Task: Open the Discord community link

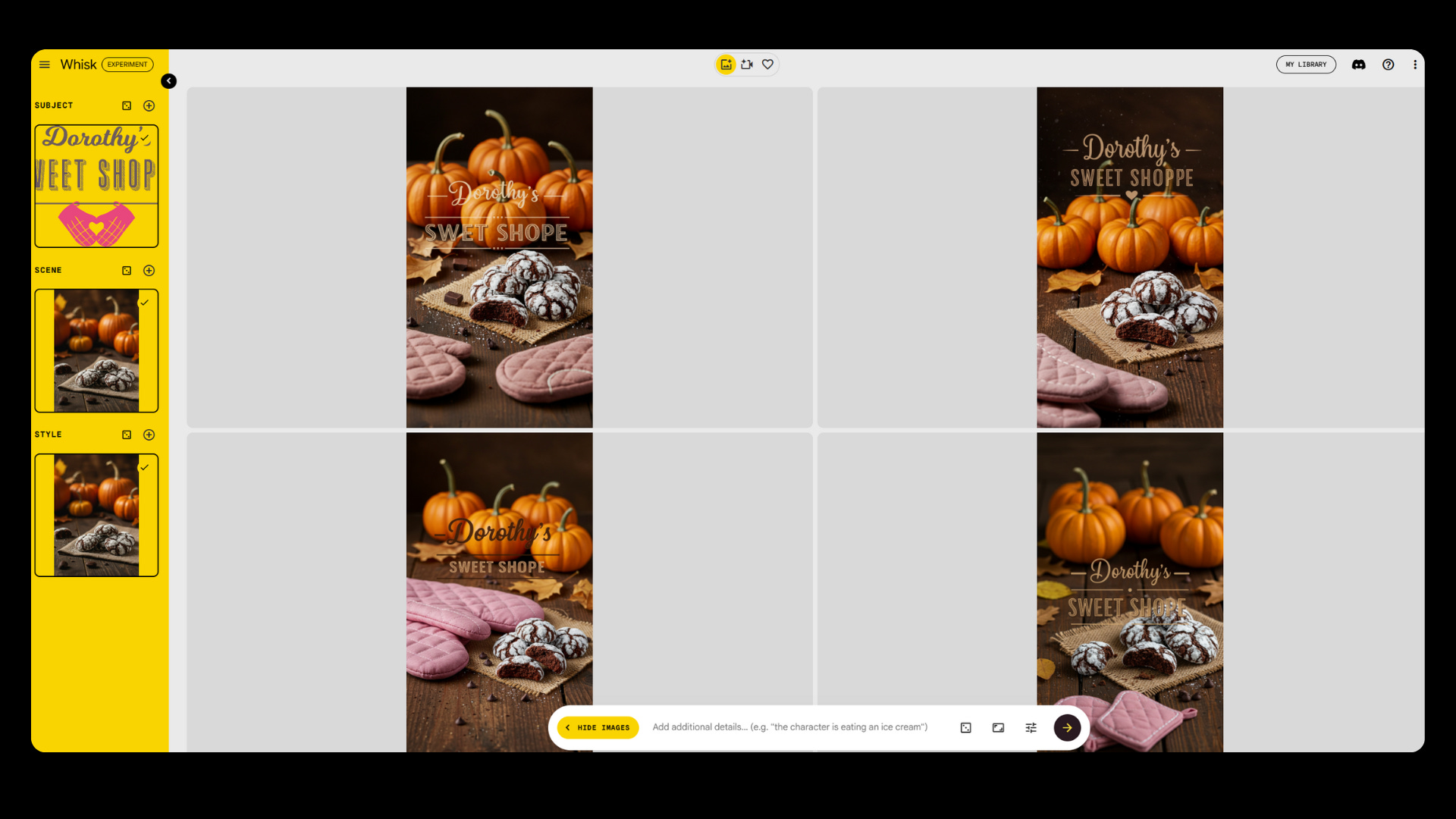Action: pyautogui.click(x=1358, y=64)
